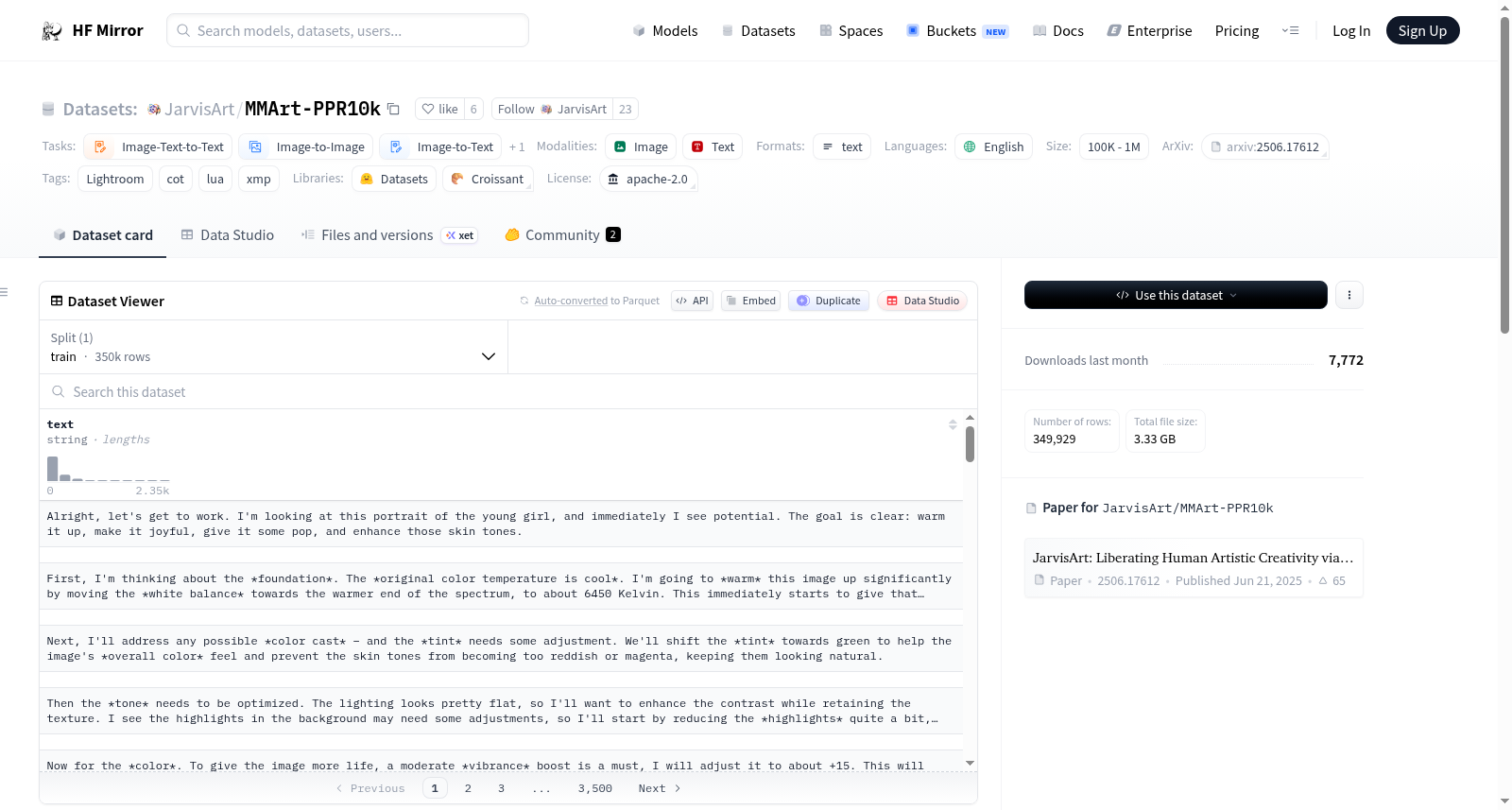Filter by Text modality tag

click(x=713, y=146)
